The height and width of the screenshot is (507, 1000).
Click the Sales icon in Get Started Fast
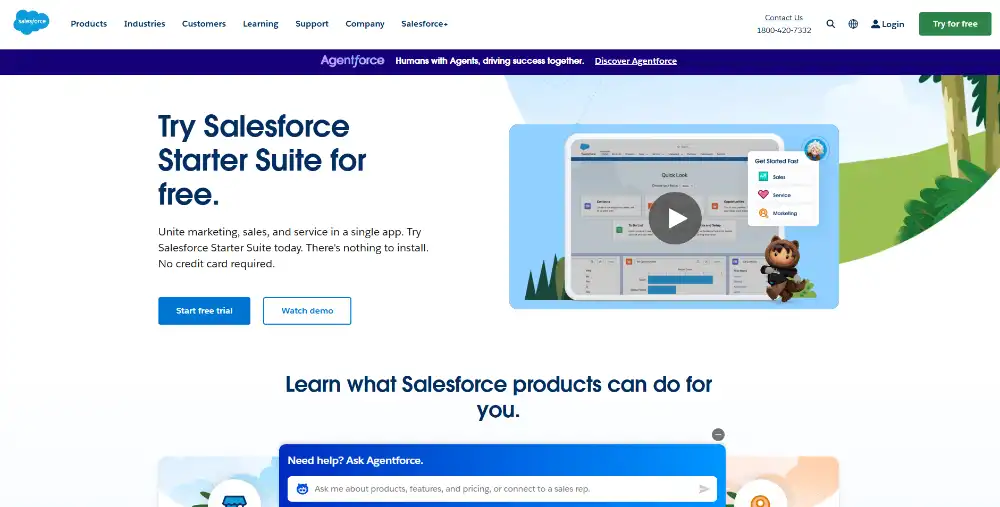763,177
